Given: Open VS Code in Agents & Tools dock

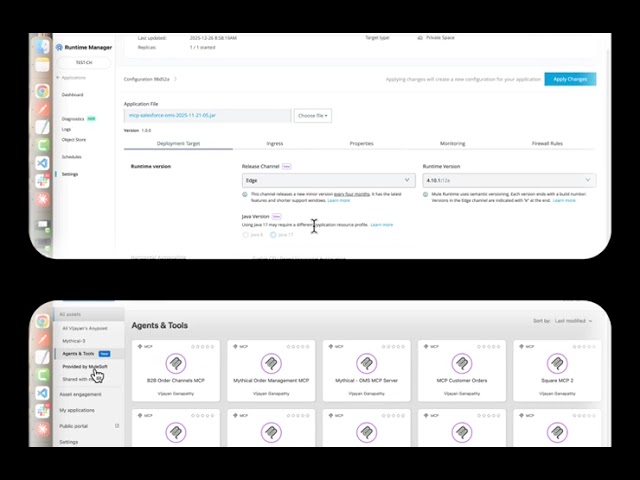Looking at the screenshot, I should tap(42, 393).
